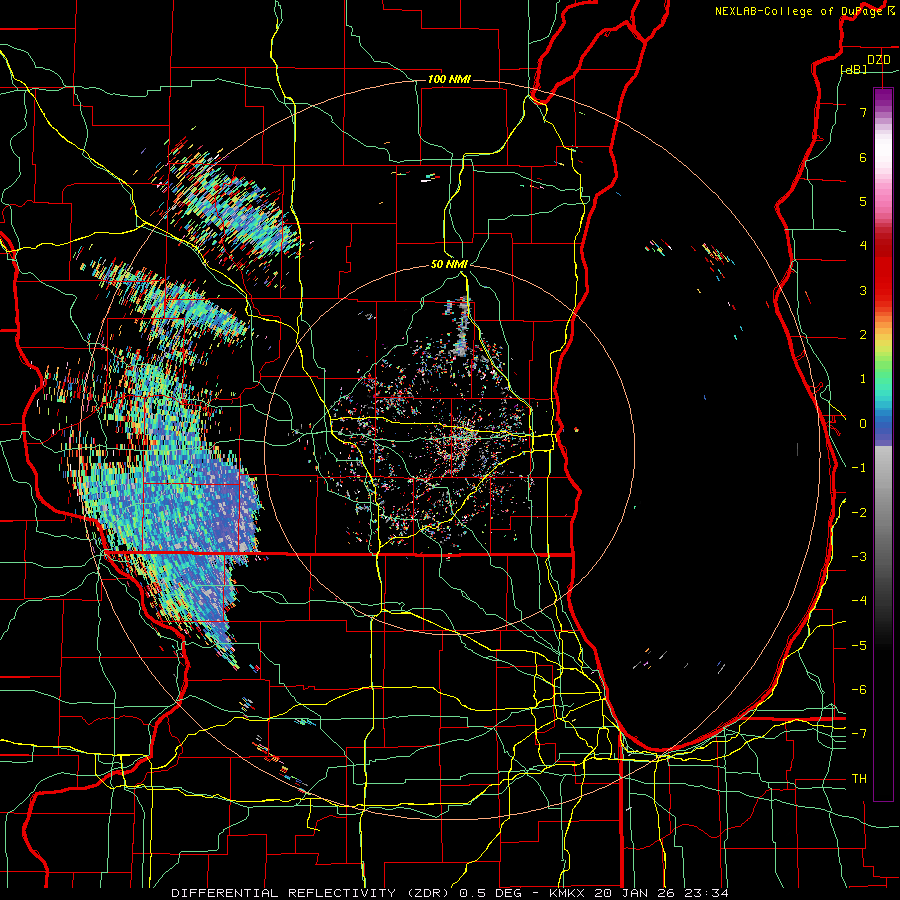Click the "KMKX" radar site identifier
Screen dimensions: 900x900
[568, 893]
